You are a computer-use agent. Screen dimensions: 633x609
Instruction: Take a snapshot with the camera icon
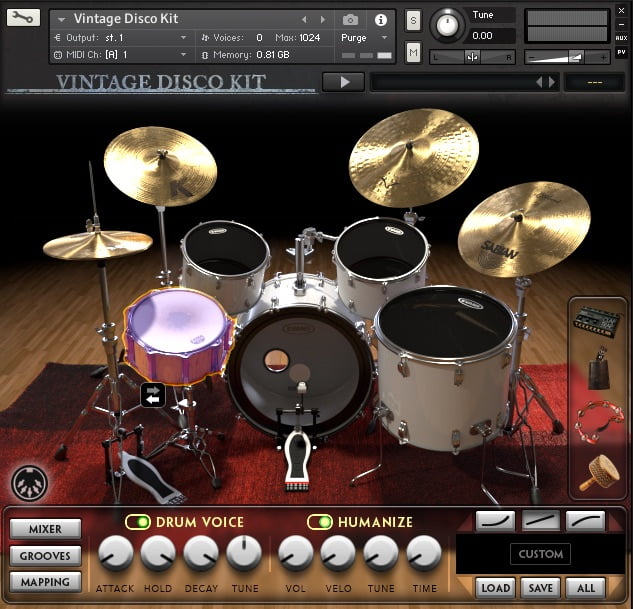(350, 19)
